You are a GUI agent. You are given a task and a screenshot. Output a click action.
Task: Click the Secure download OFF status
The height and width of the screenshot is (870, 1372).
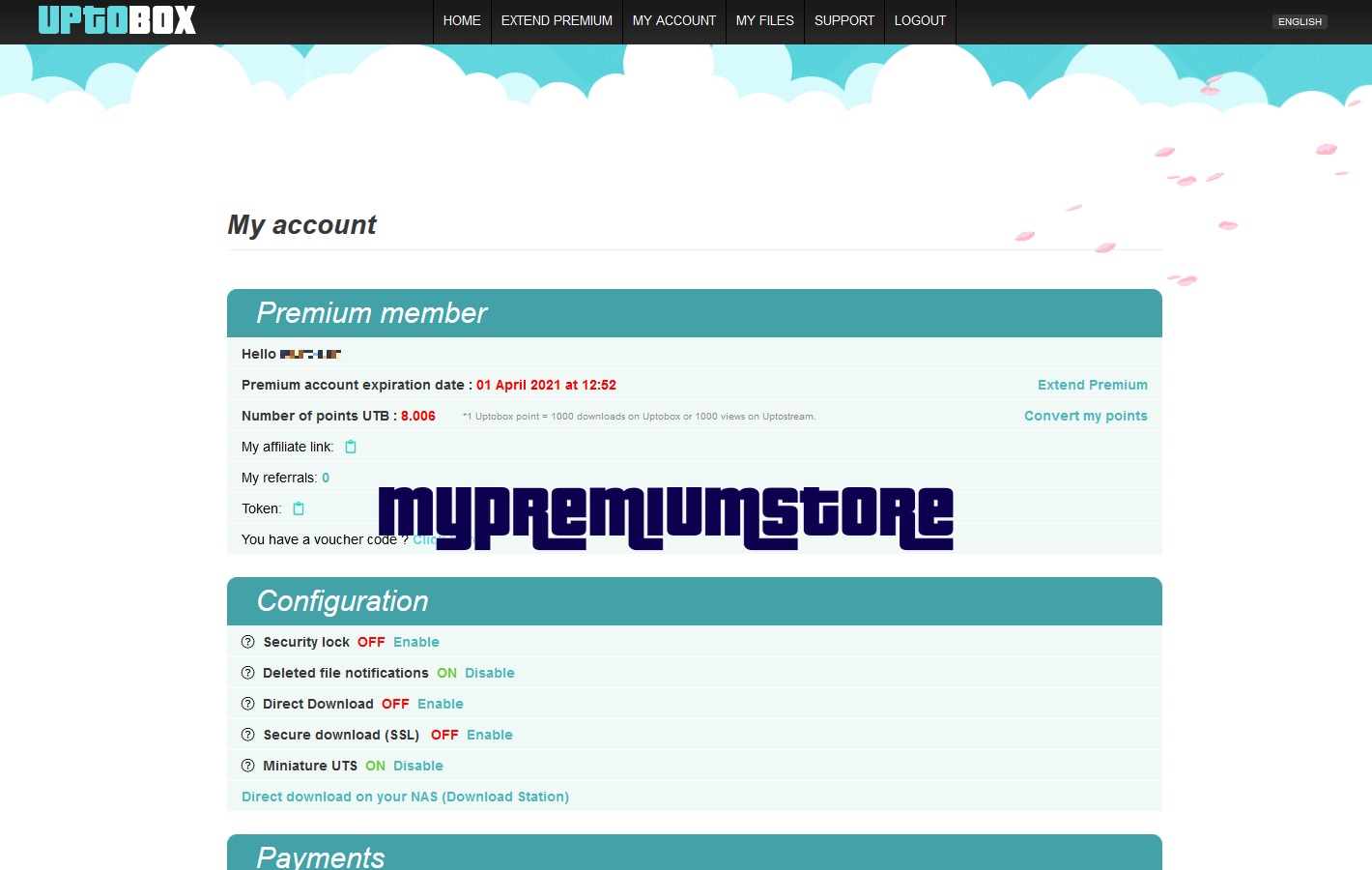tap(444, 735)
